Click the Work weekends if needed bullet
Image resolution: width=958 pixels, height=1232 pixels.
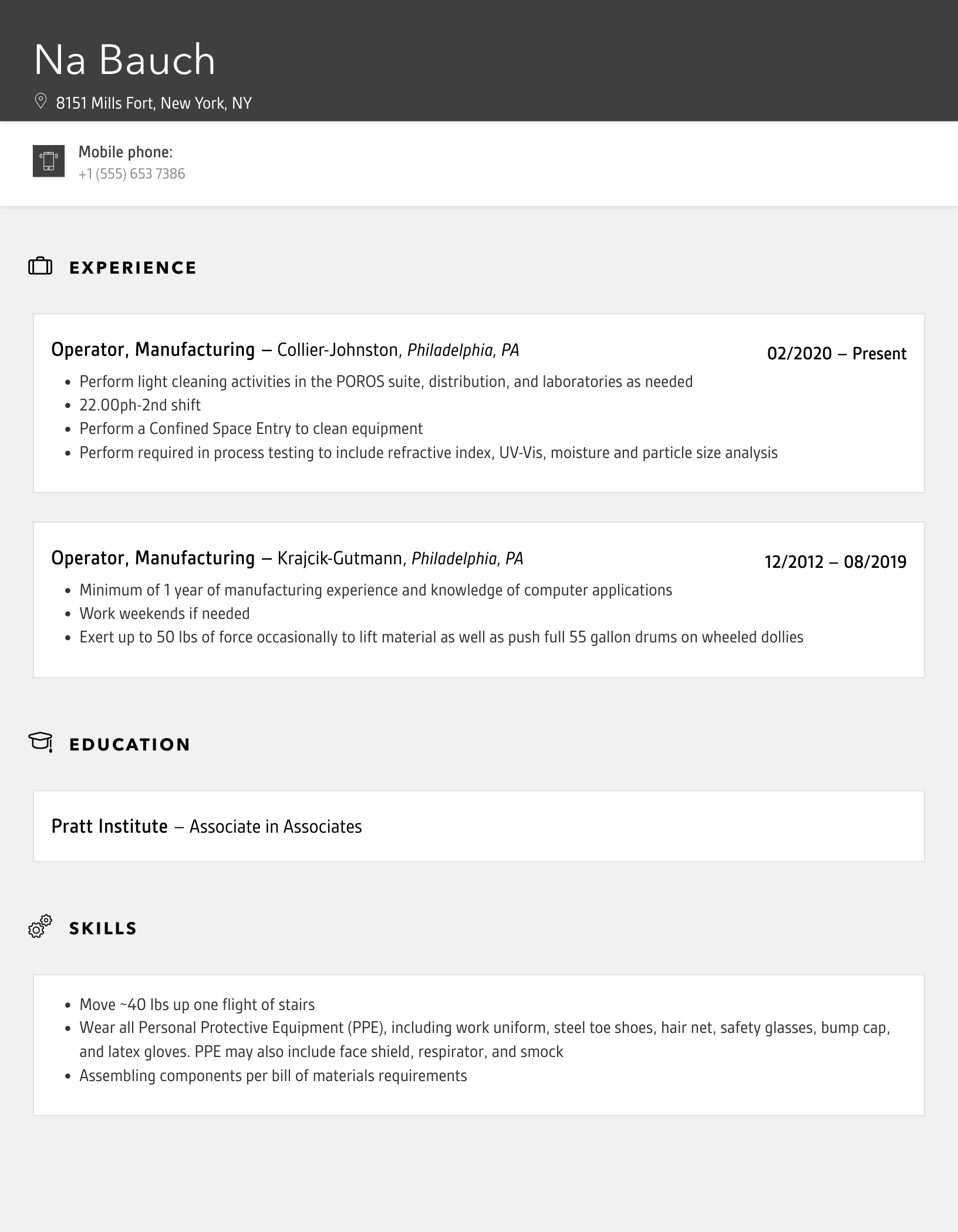pos(164,614)
